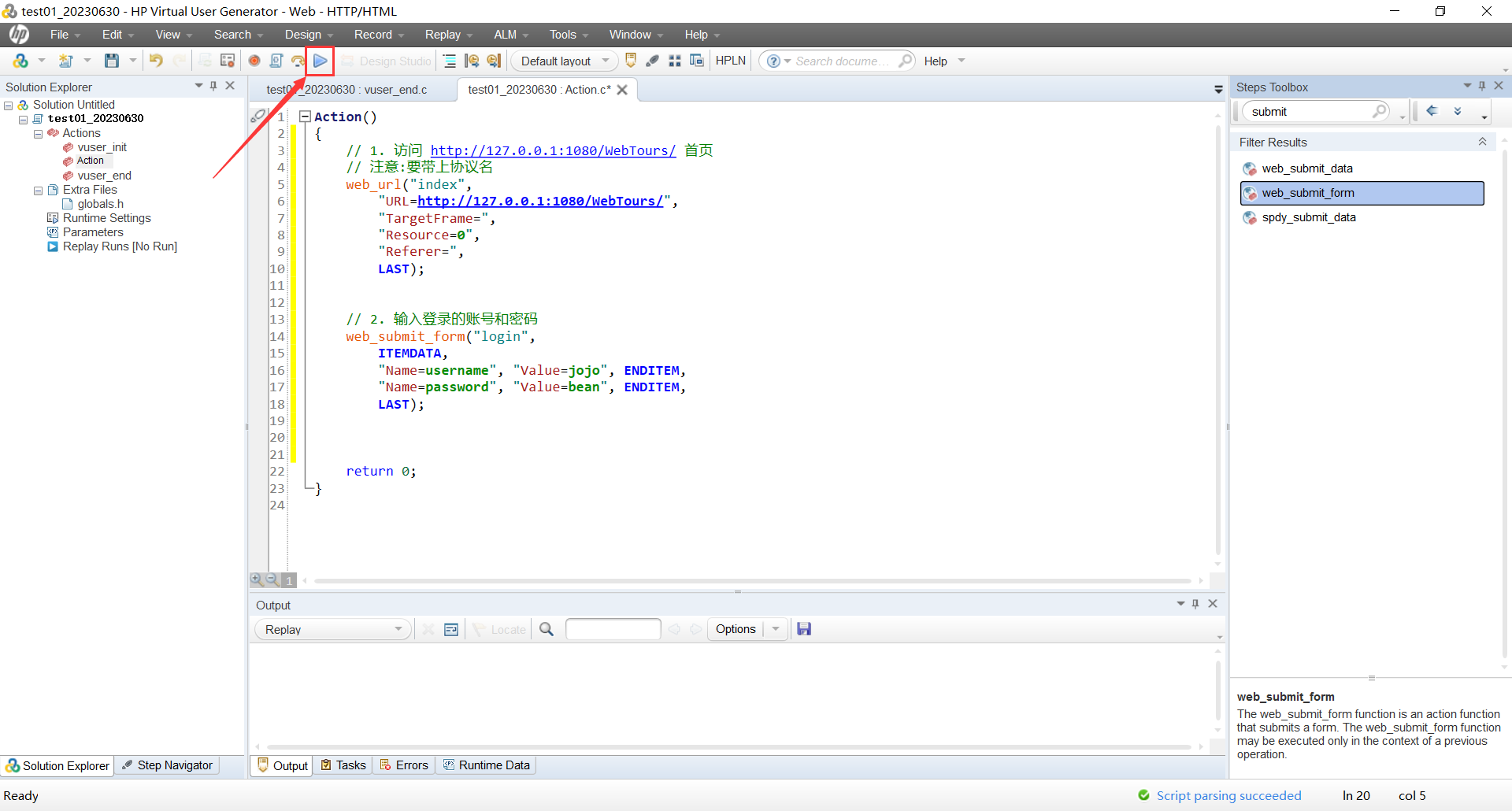This screenshot has width=1512, height=811.
Task: Click the add solution icon at toolbar start
Action: point(20,61)
